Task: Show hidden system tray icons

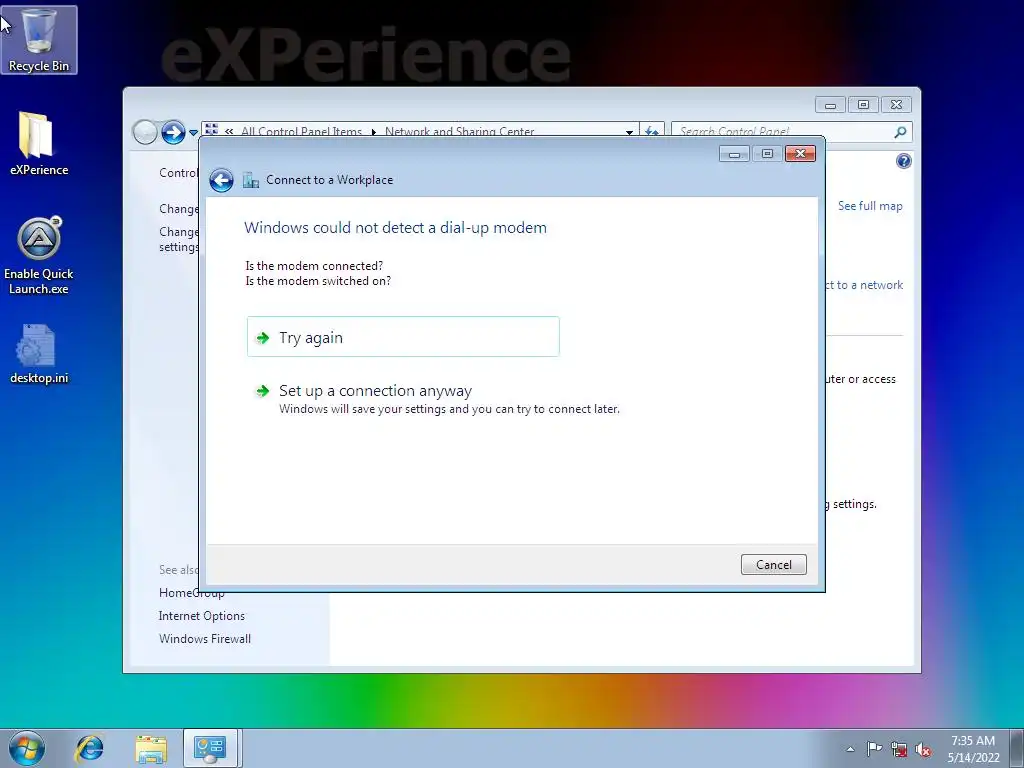Action: coord(850,749)
